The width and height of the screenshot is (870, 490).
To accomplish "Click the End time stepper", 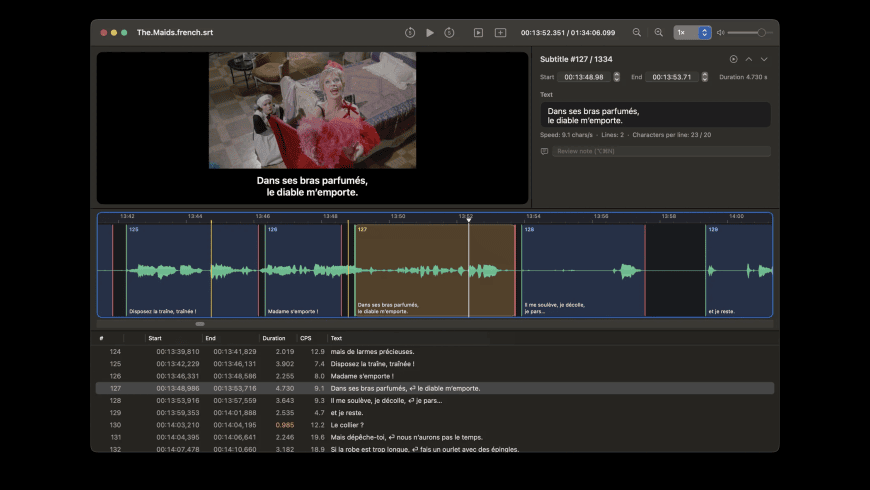I will point(705,77).
